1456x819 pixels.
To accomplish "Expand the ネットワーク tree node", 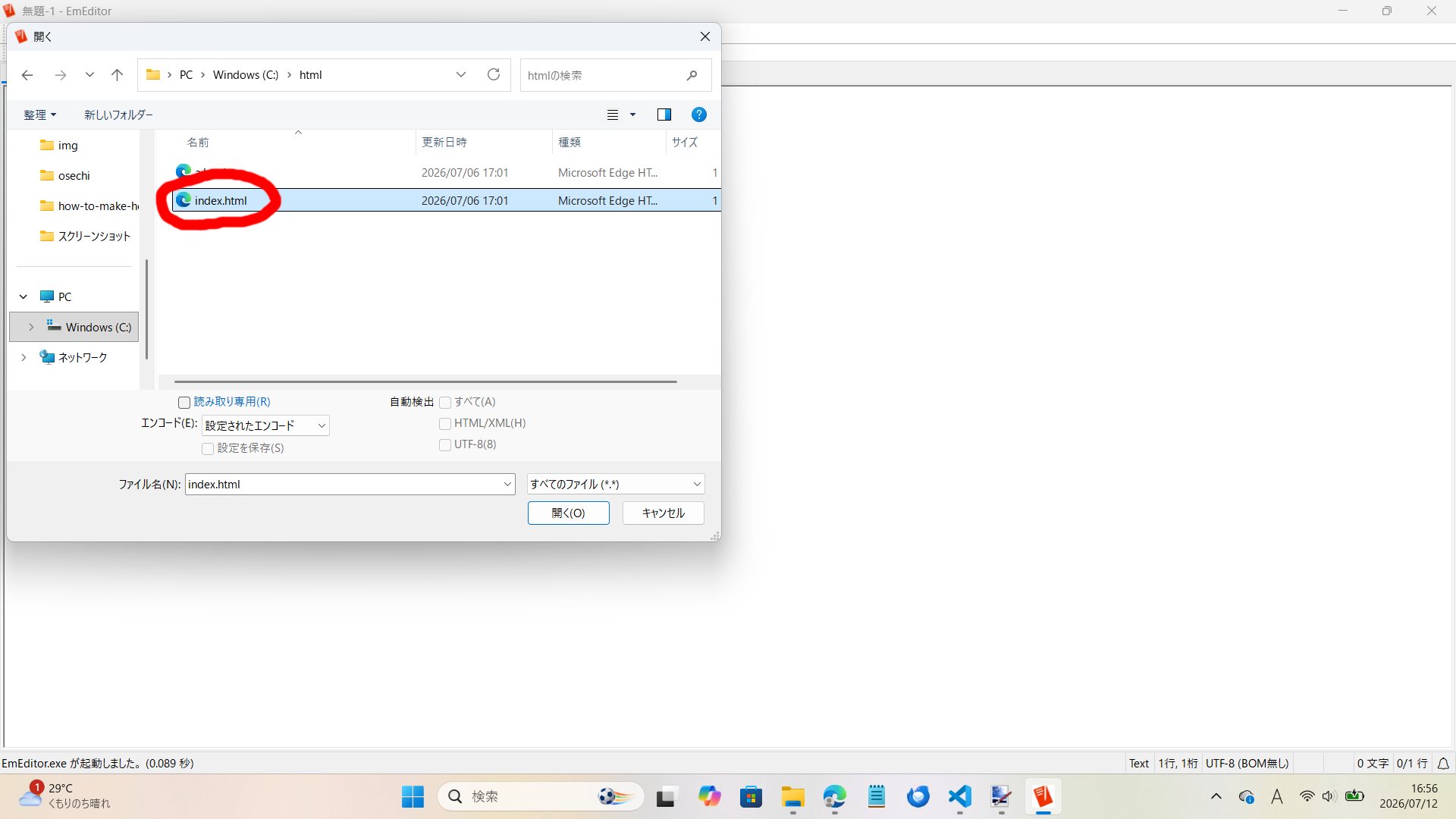I will pyautogui.click(x=24, y=357).
